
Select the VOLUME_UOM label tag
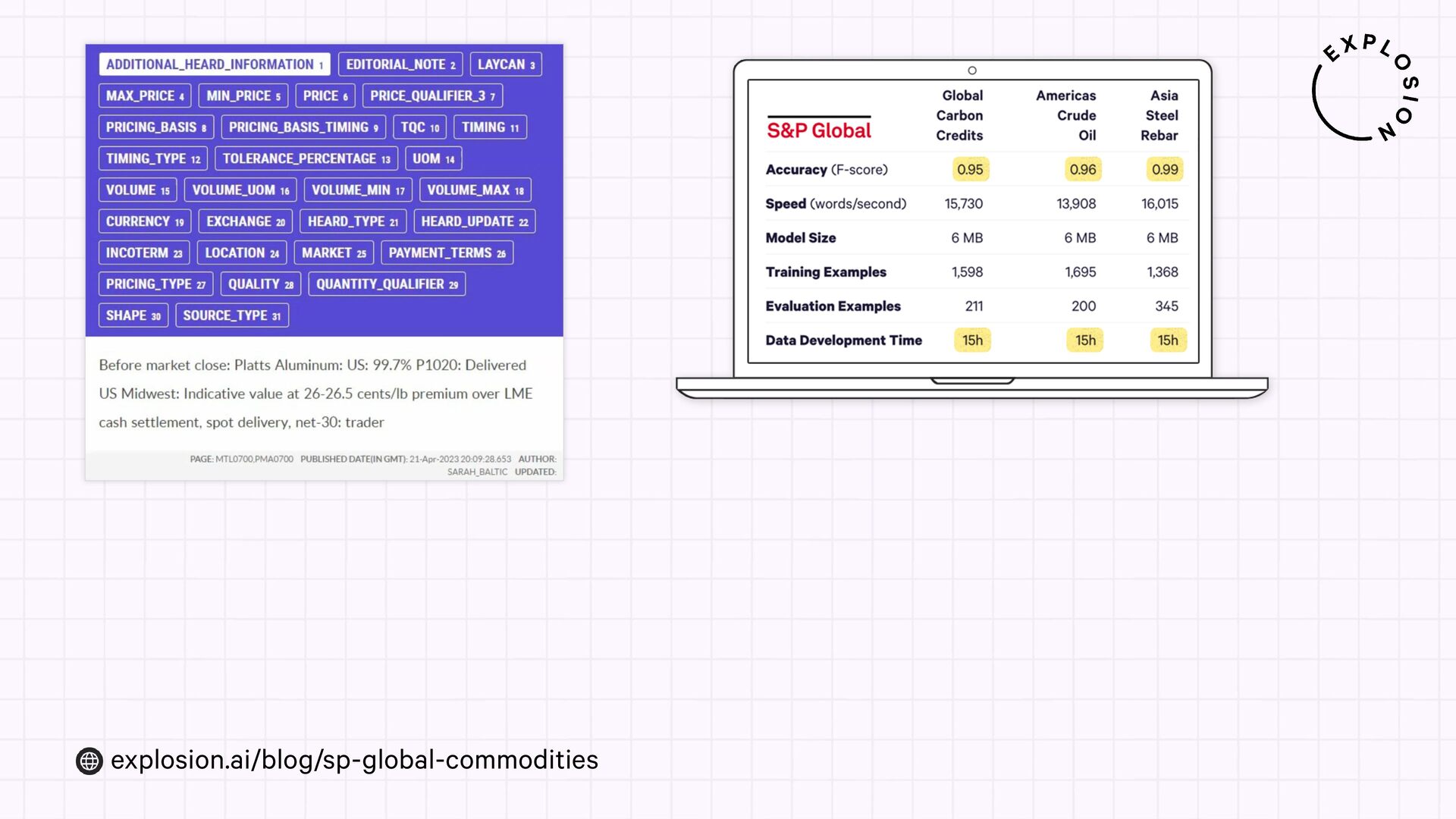point(240,190)
